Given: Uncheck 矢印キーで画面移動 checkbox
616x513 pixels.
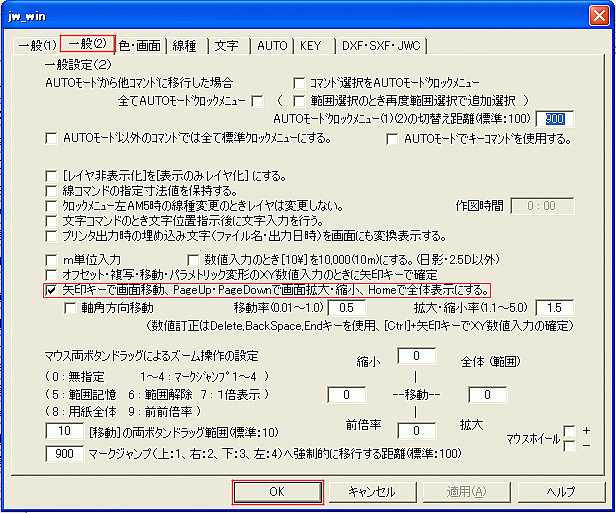Looking at the screenshot, I should tap(51, 290).
